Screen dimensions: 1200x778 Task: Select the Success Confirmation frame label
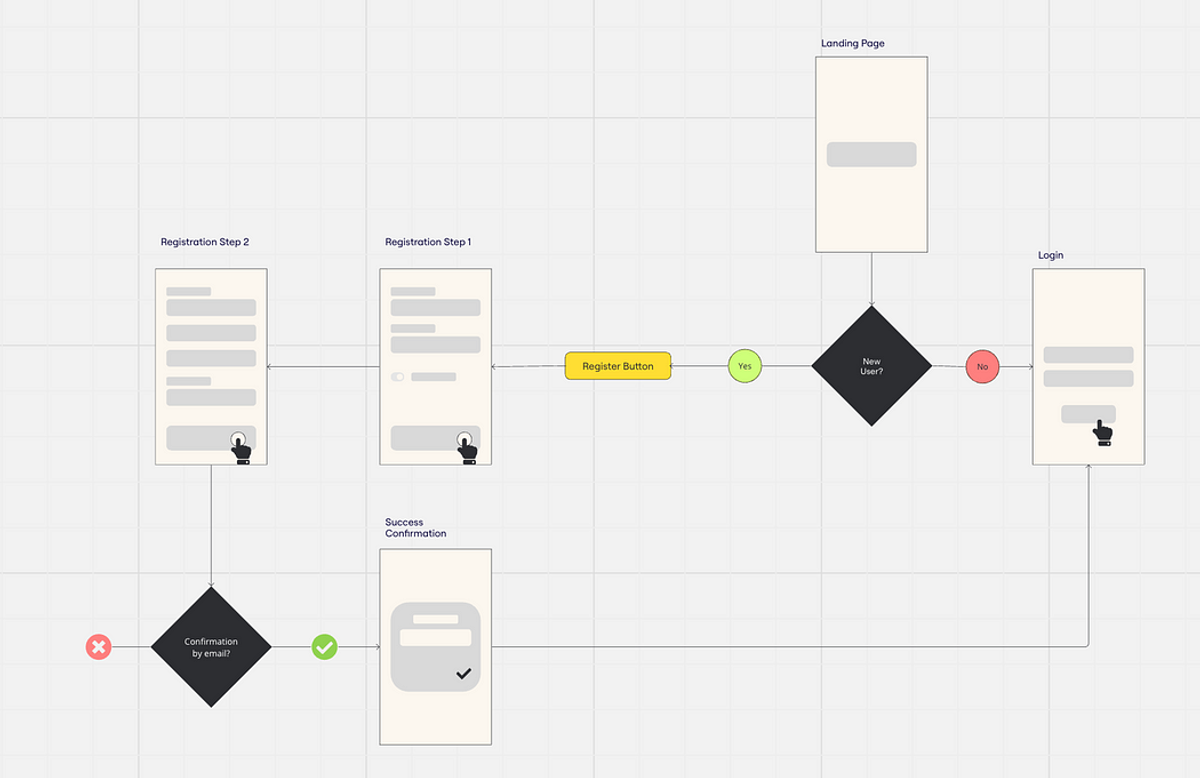coord(413,527)
